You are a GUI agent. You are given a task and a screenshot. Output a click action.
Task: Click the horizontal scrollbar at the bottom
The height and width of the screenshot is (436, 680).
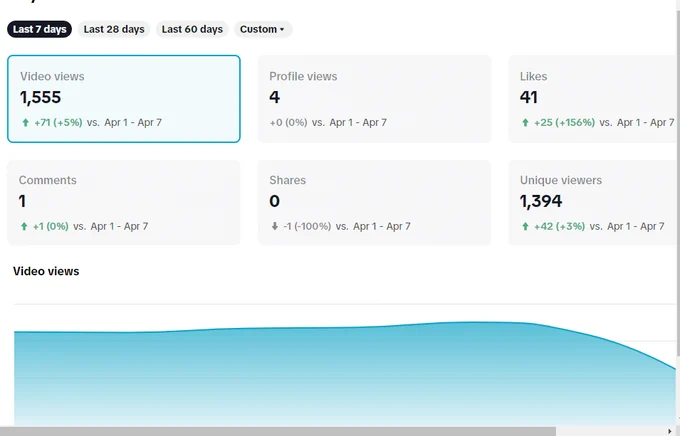coord(278,431)
